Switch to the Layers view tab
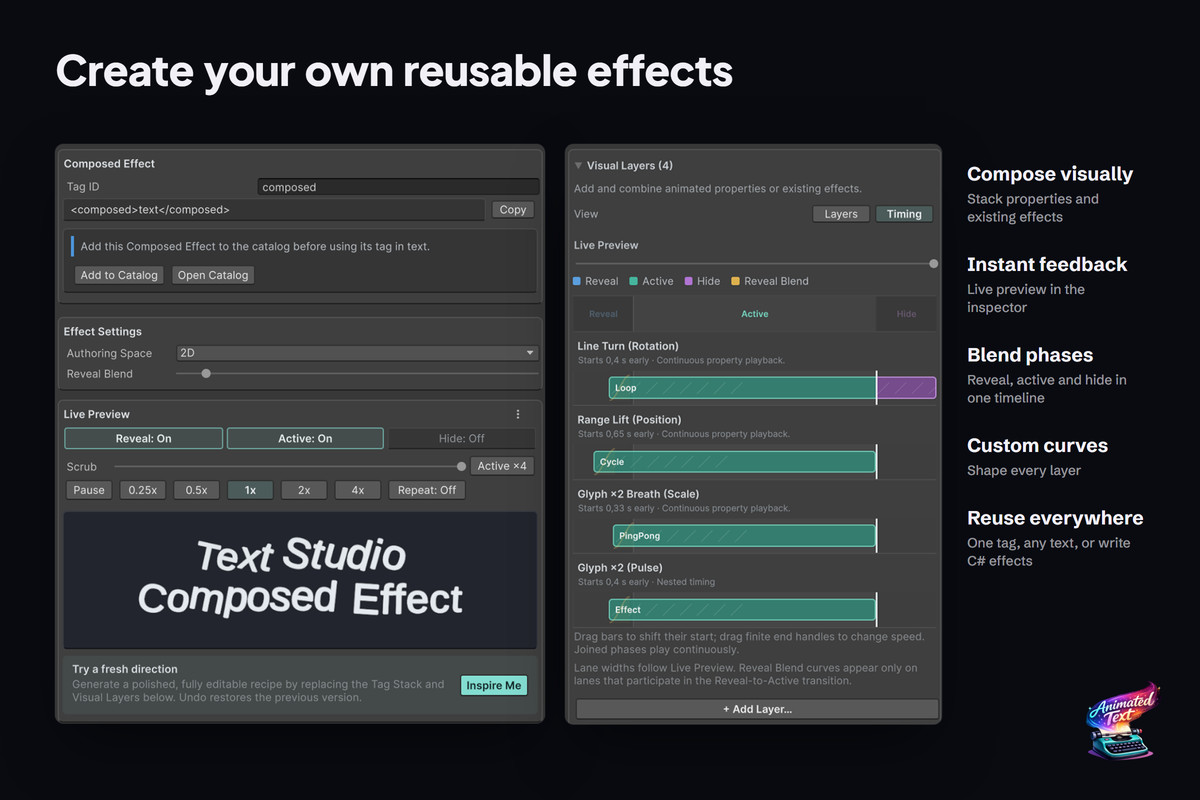This screenshot has width=1200, height=800. click(841, 214)
